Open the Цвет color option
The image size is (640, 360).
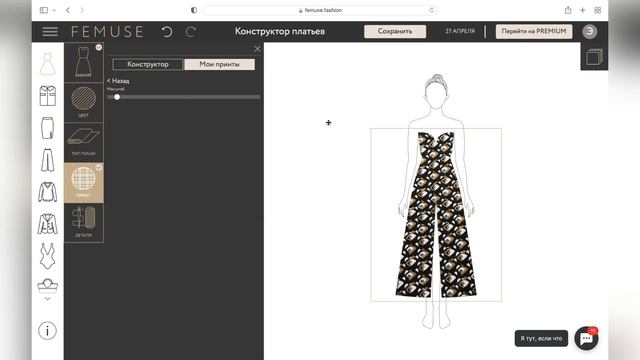(84, 102)
